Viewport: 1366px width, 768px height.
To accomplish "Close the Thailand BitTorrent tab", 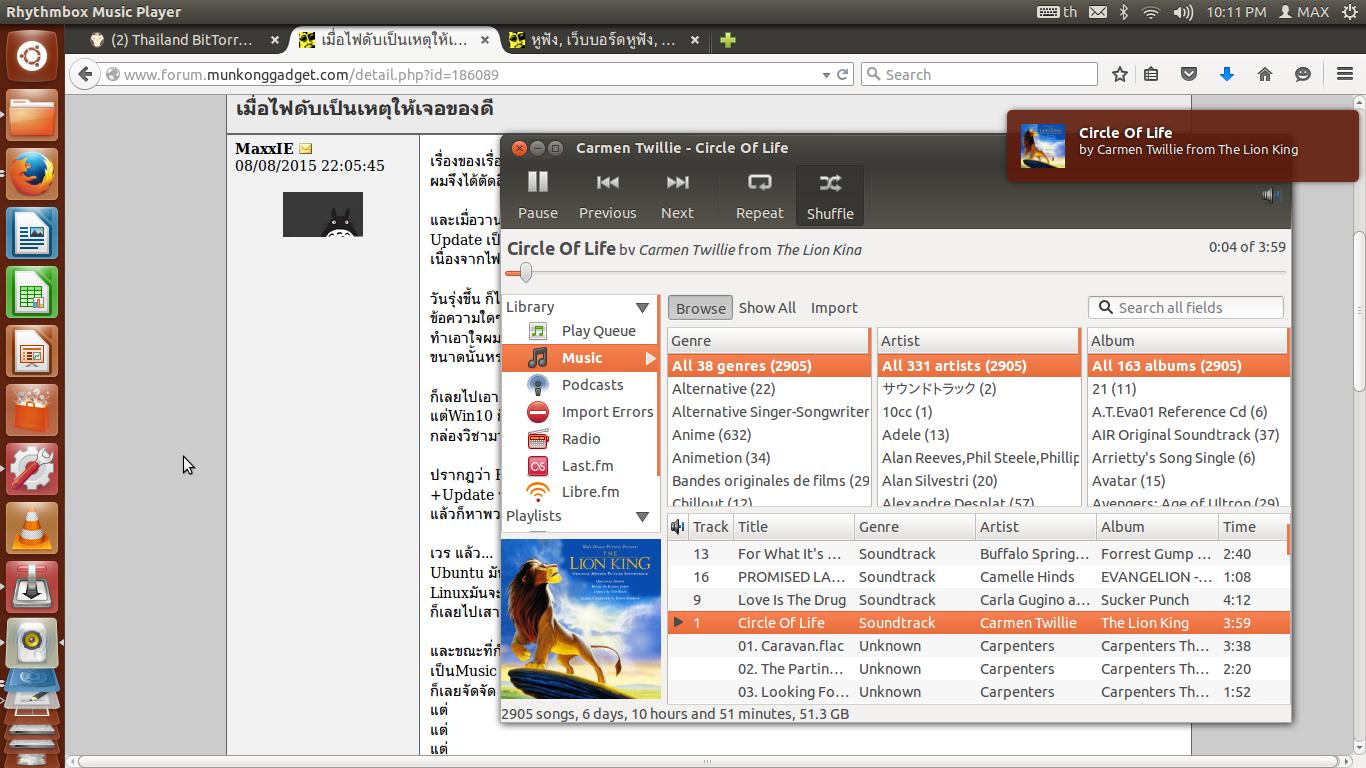I will [x=275, y=40].
